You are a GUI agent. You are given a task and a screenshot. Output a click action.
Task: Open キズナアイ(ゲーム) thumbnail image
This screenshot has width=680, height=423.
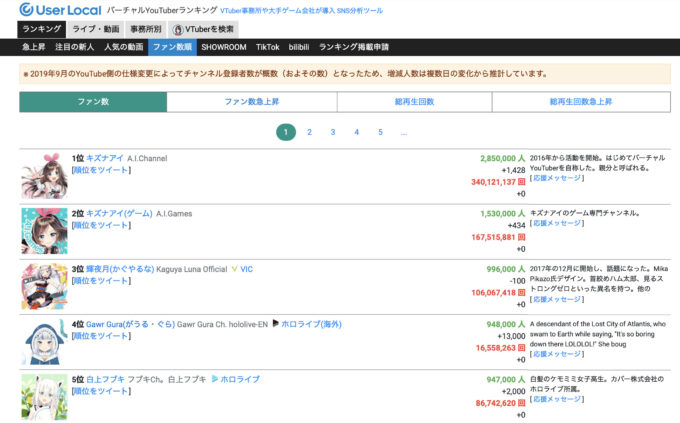[45, 231]
